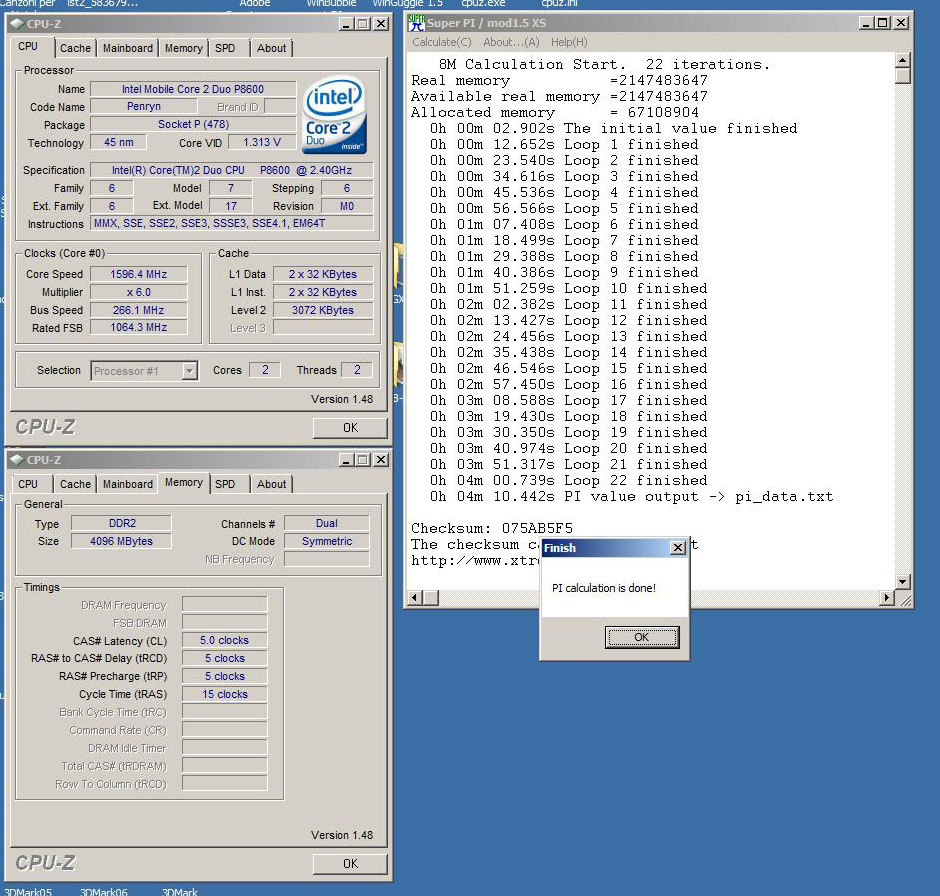
Task: Select the WinGuggle 1.5 desktop shortcut
Action: (x=407, y=4)
